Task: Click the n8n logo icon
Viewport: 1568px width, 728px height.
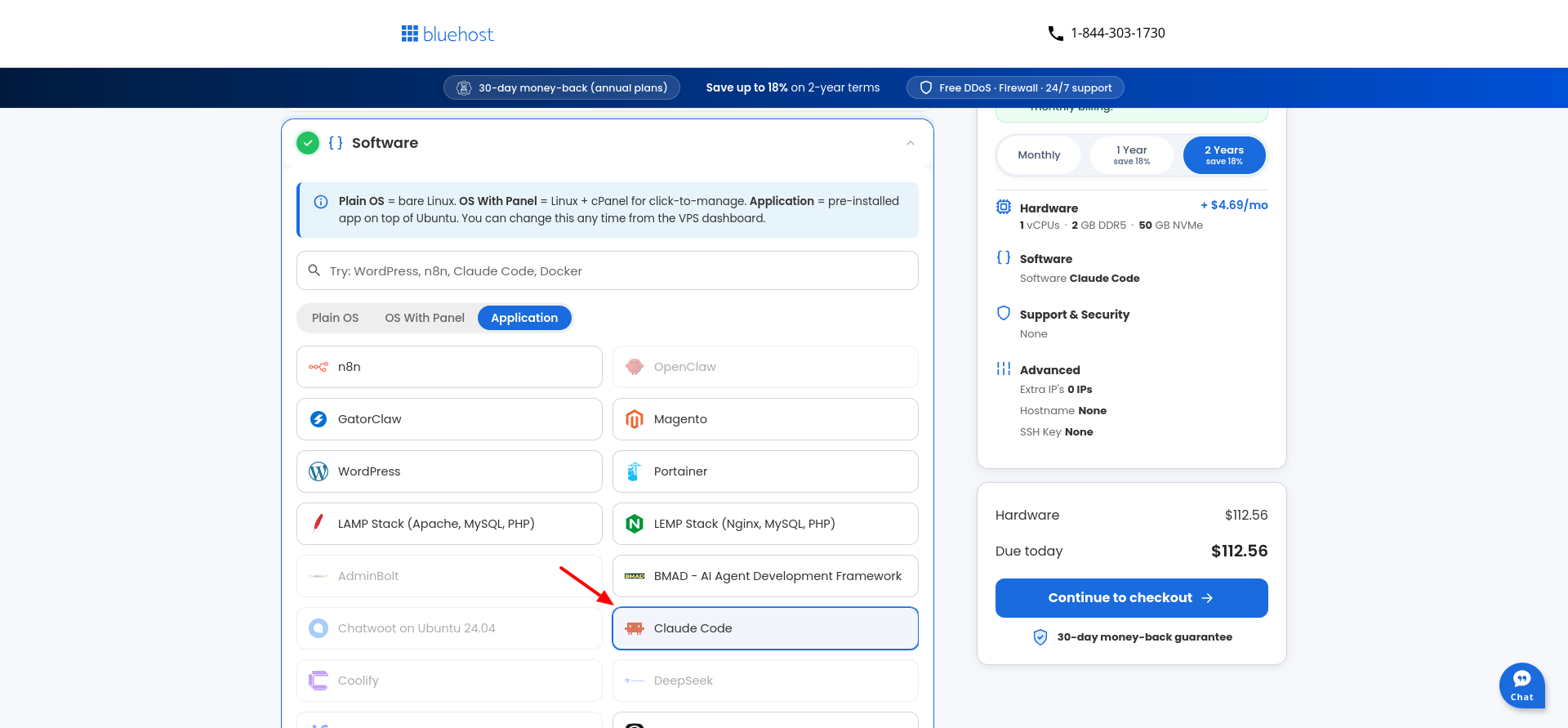Action: click(318, 367)
